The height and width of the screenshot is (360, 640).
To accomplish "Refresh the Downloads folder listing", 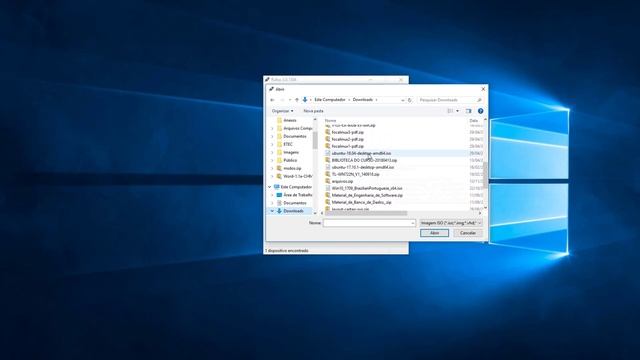I will coord(410,100).
